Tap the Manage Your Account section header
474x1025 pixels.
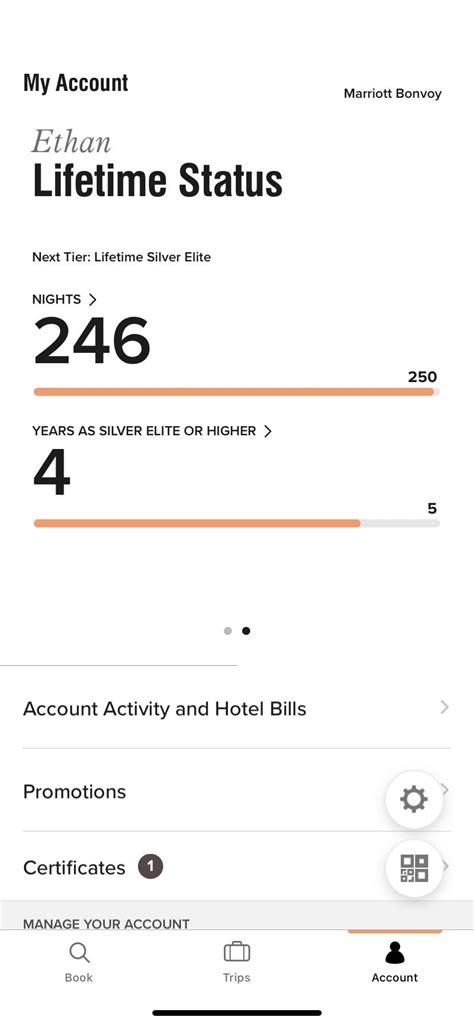[x=106, y=924]
